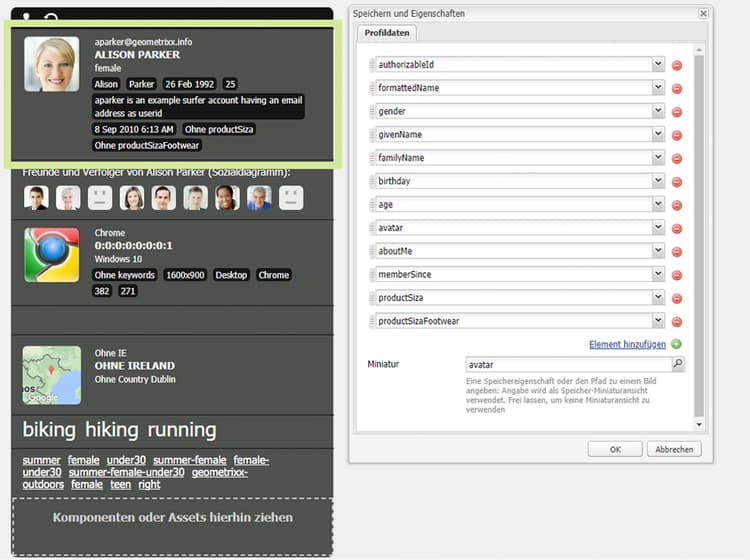Open the authorizableId dropdown arrow

pyautogui.click(x=658, y=64)
